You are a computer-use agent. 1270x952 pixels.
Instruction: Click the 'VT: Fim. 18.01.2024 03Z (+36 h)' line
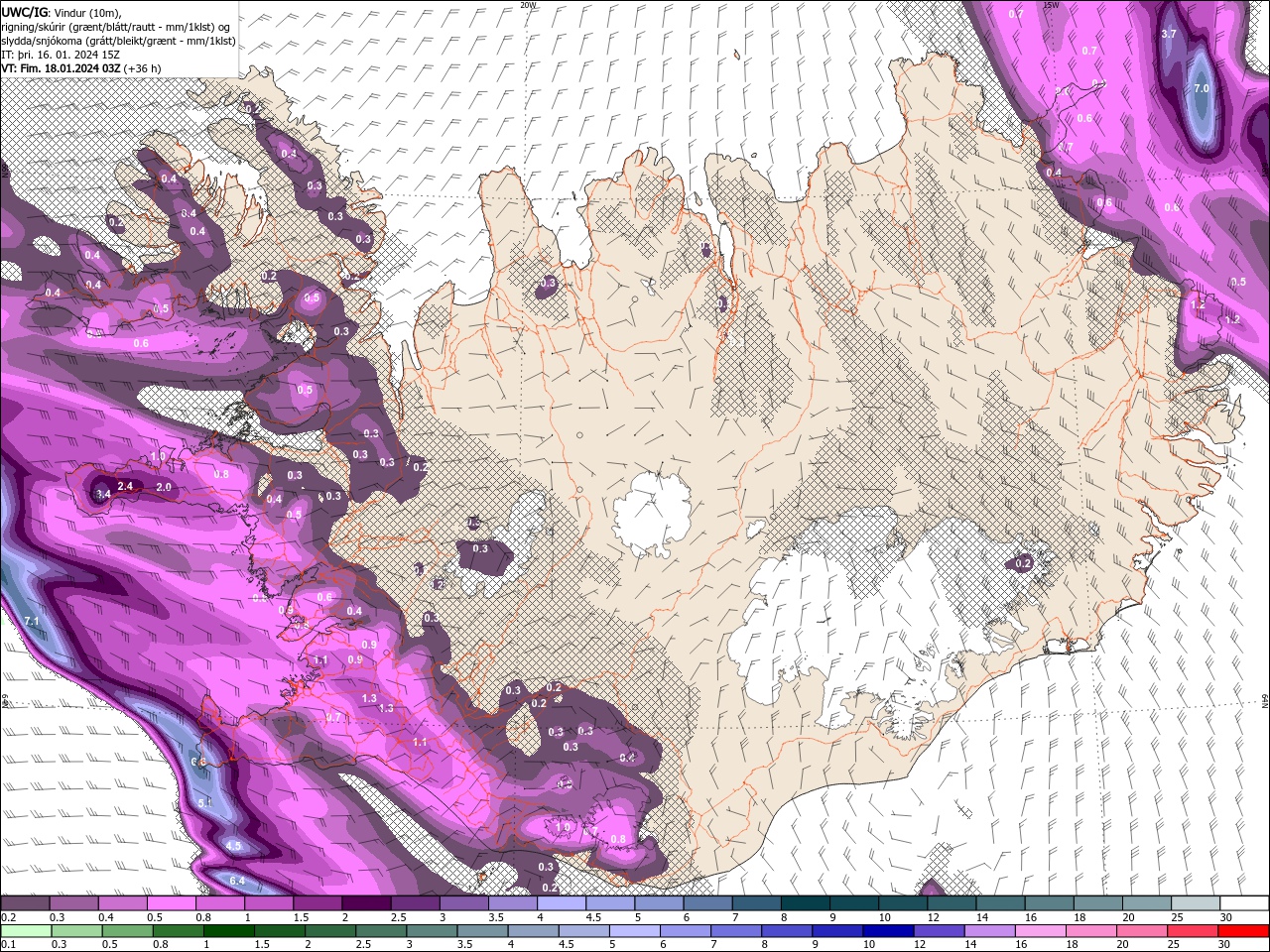(x=80, y=68)
